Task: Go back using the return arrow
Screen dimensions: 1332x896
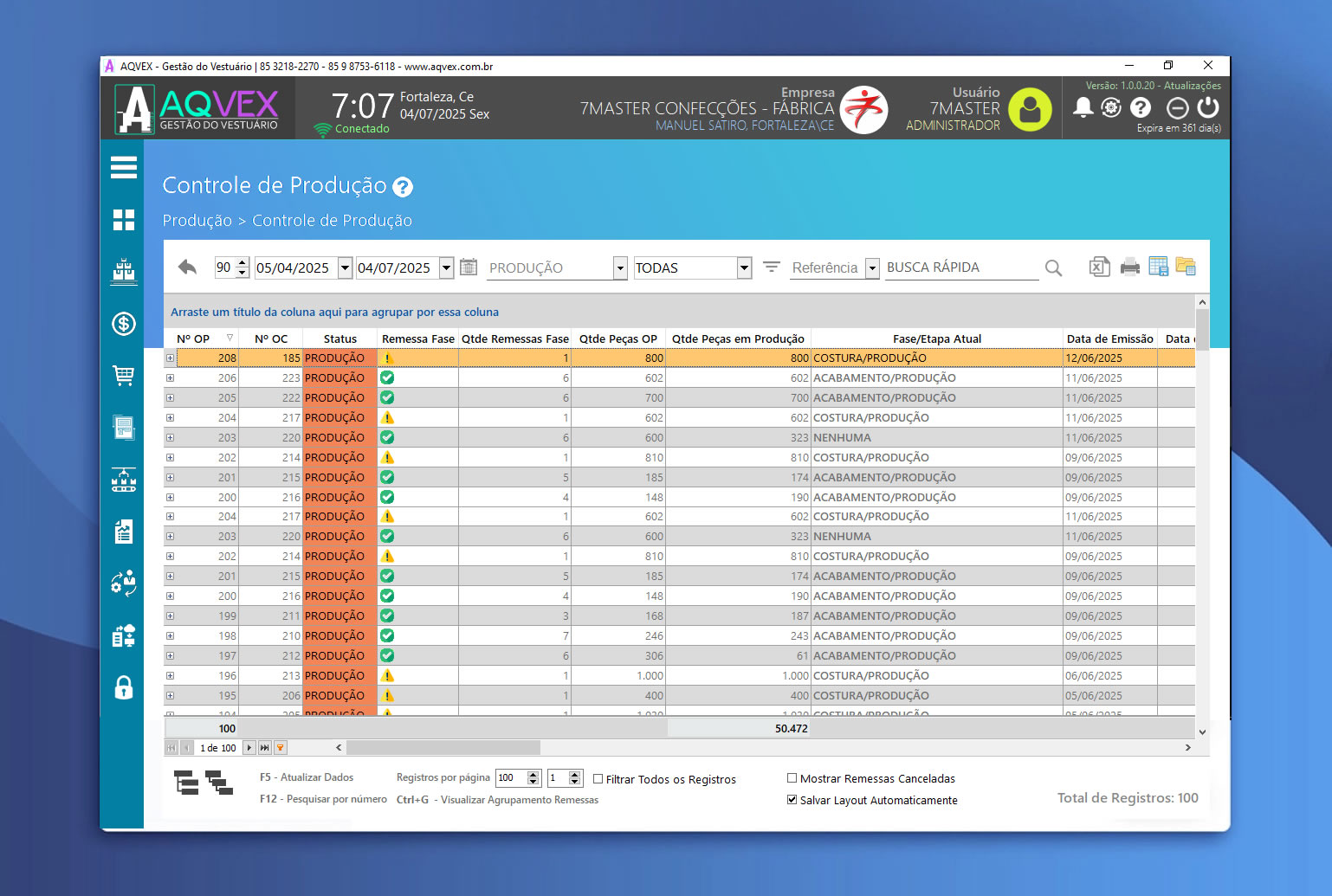Action: [187, 268]
